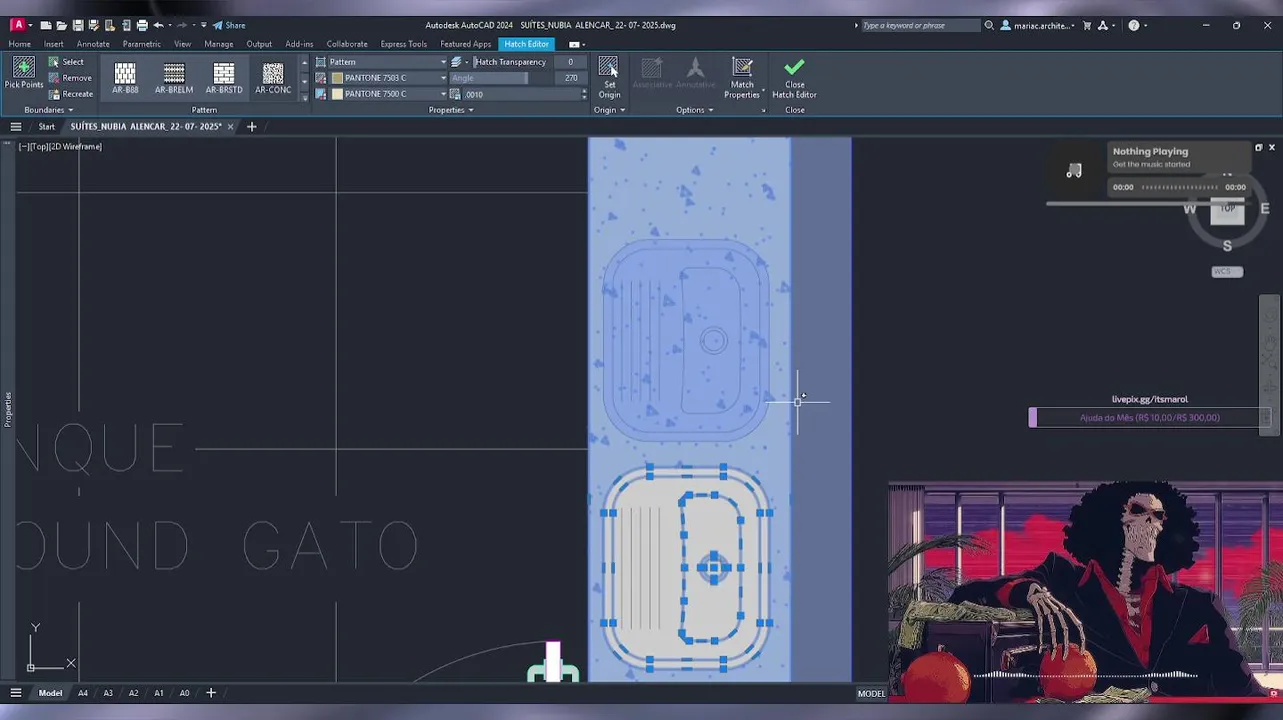Viewport: 1283px width, 720px height.
Task: Open the Parametric ribbon tab
Action: click(141, 44)
